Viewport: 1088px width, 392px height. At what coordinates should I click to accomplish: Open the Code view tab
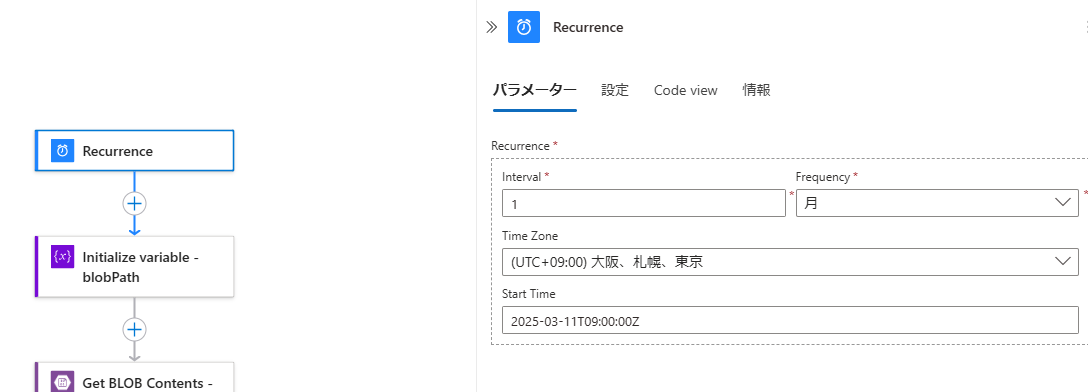686,90
